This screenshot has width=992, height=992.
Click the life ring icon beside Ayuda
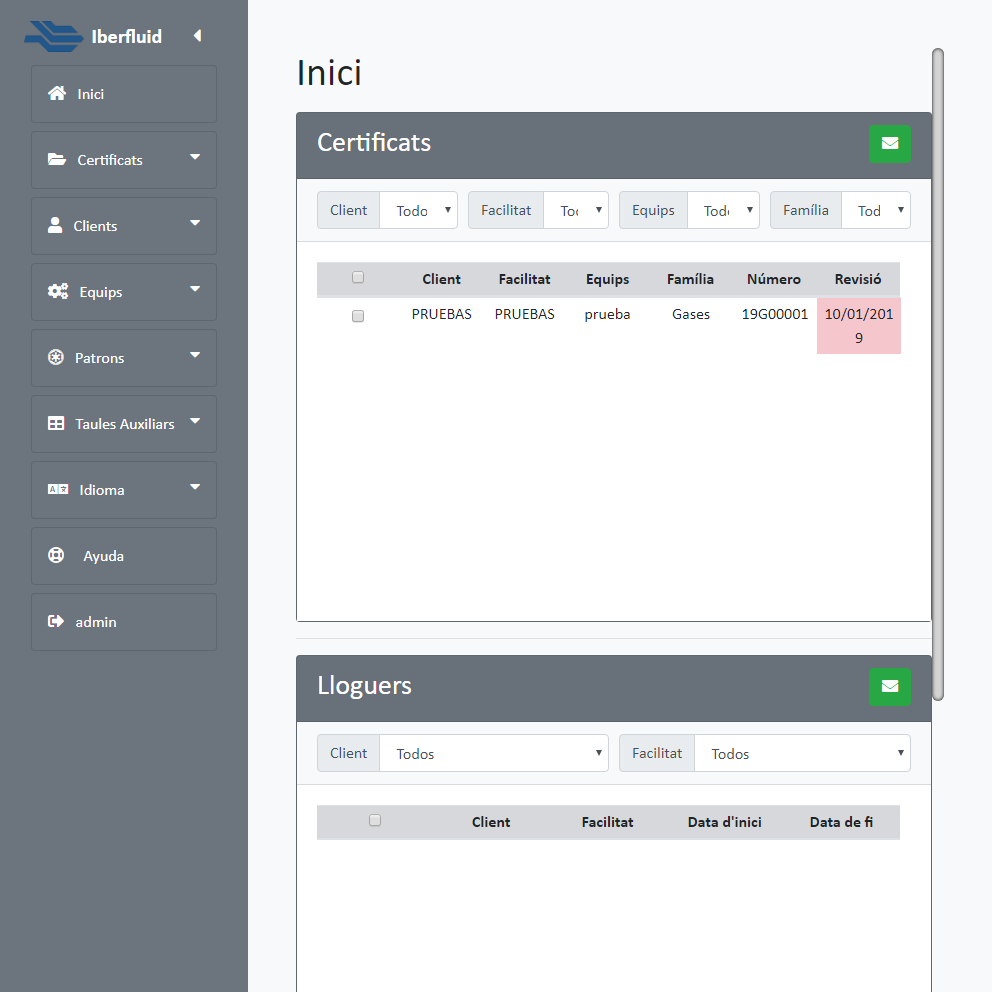tap(56, 556)
